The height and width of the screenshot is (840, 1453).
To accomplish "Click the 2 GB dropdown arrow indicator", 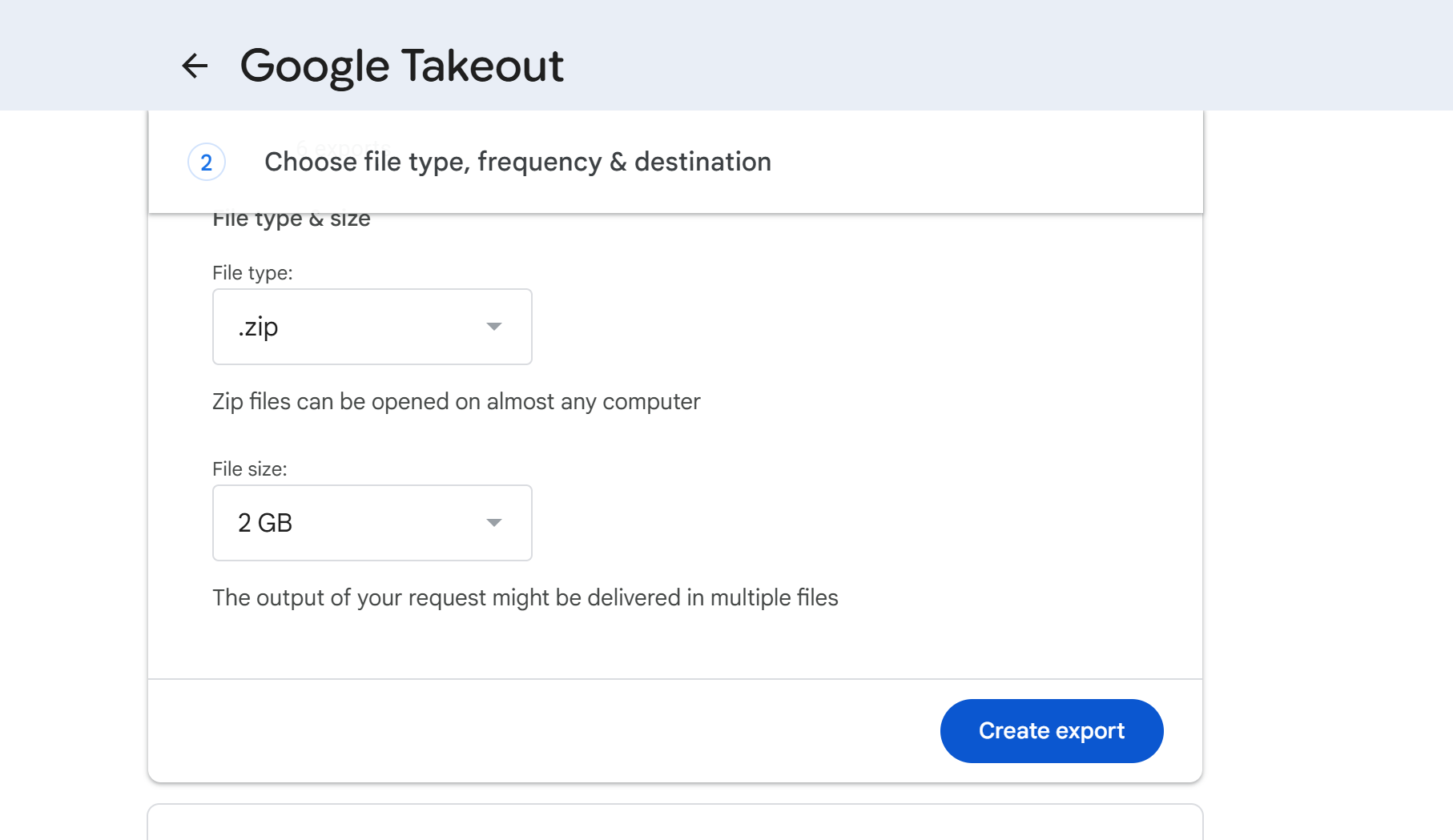I will click(494, 523).
